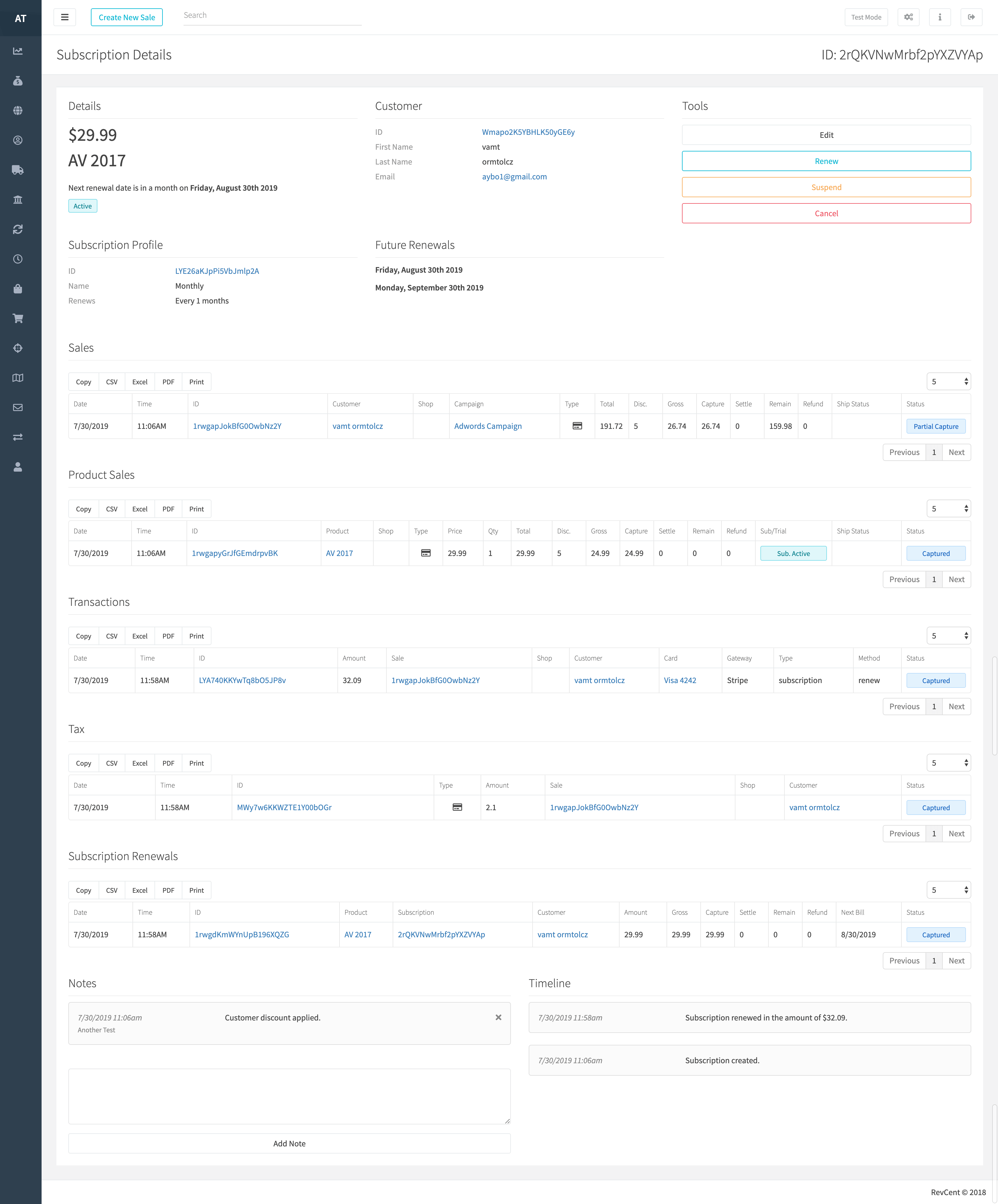Click the red Cancel subscription button

click(825, 213)
